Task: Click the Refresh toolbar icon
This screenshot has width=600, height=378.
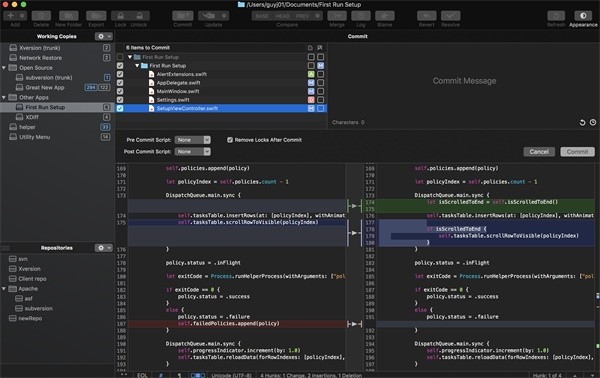Action: pyautogui.click(x=556, y=16)
